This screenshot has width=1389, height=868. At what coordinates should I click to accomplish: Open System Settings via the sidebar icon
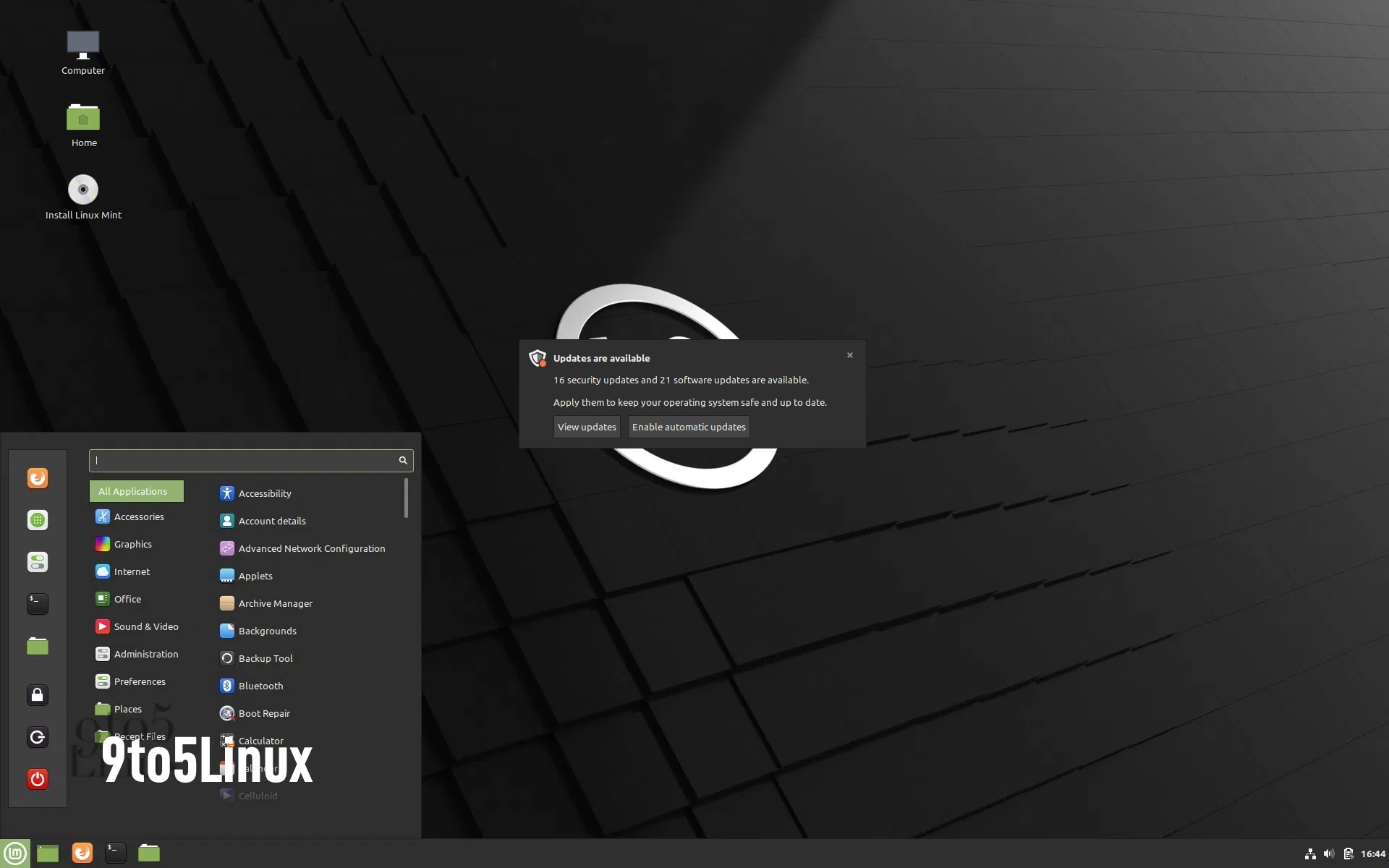coord(37,562)
